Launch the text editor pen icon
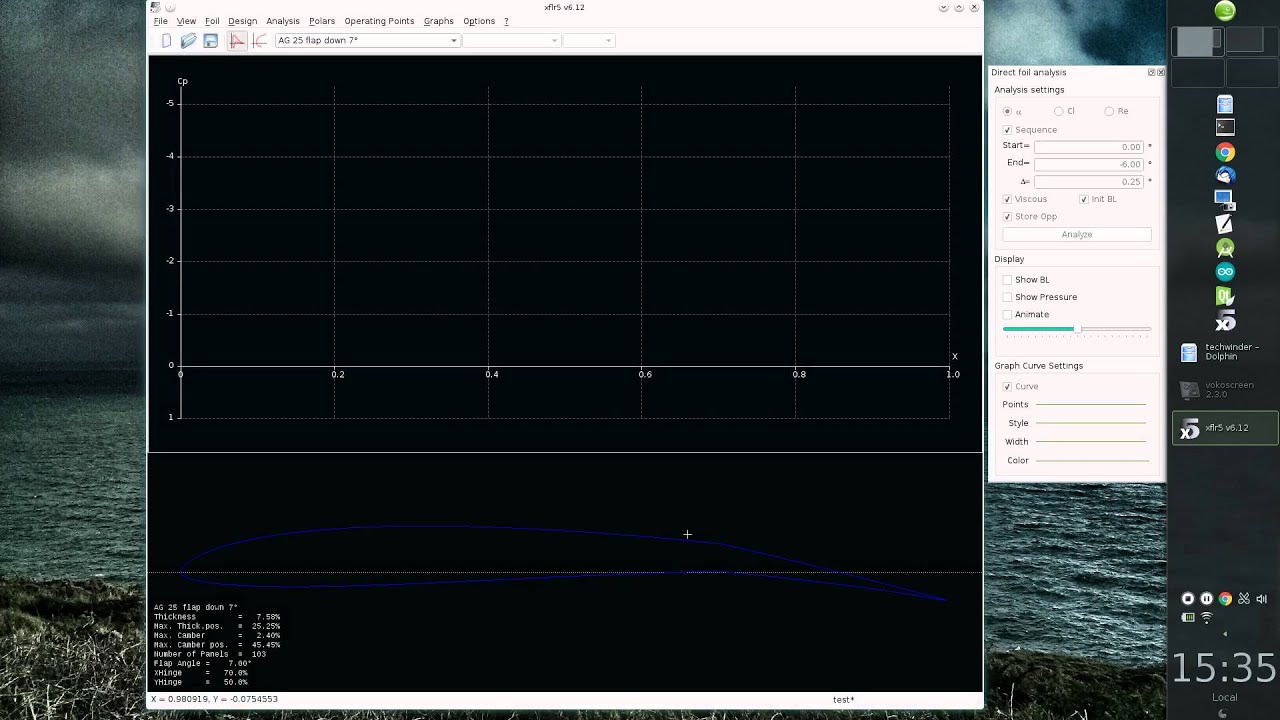The image size is (1280, 720). tap(1225, 224)
